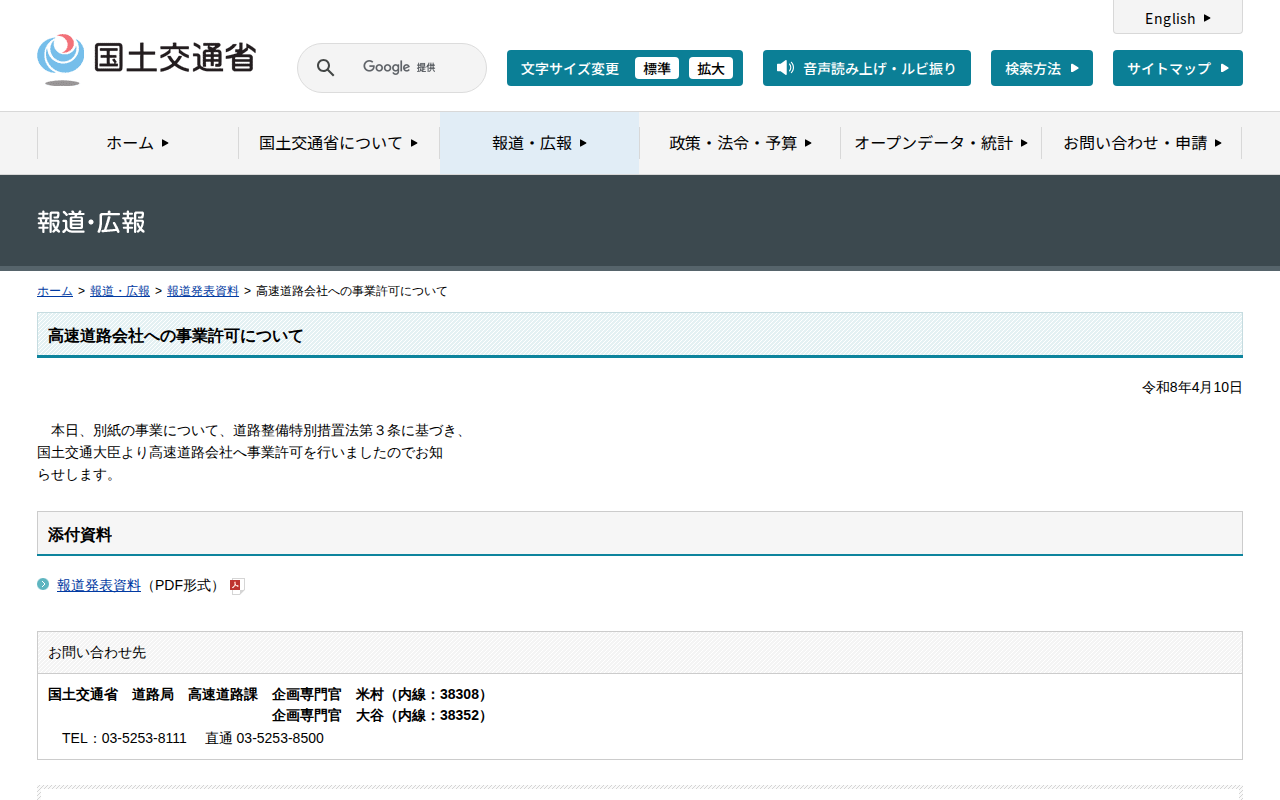Viewport: 1280px width, 800px height.
Task: Open the PDF icon beside 報道発表資料
Action: (x=237, y=586)
